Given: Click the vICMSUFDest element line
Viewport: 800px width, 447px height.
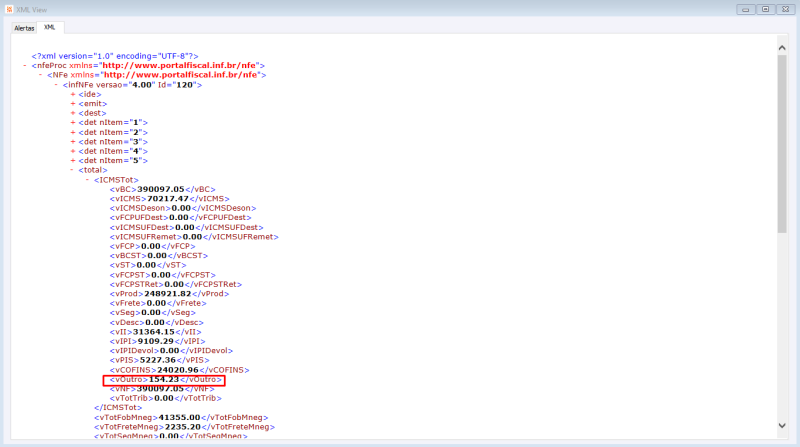Looking at the screenshot, I should 186,228.
